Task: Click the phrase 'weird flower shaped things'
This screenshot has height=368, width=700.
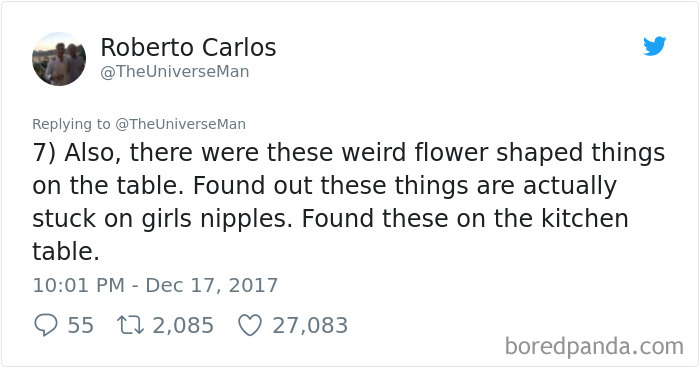Action: 503,153
